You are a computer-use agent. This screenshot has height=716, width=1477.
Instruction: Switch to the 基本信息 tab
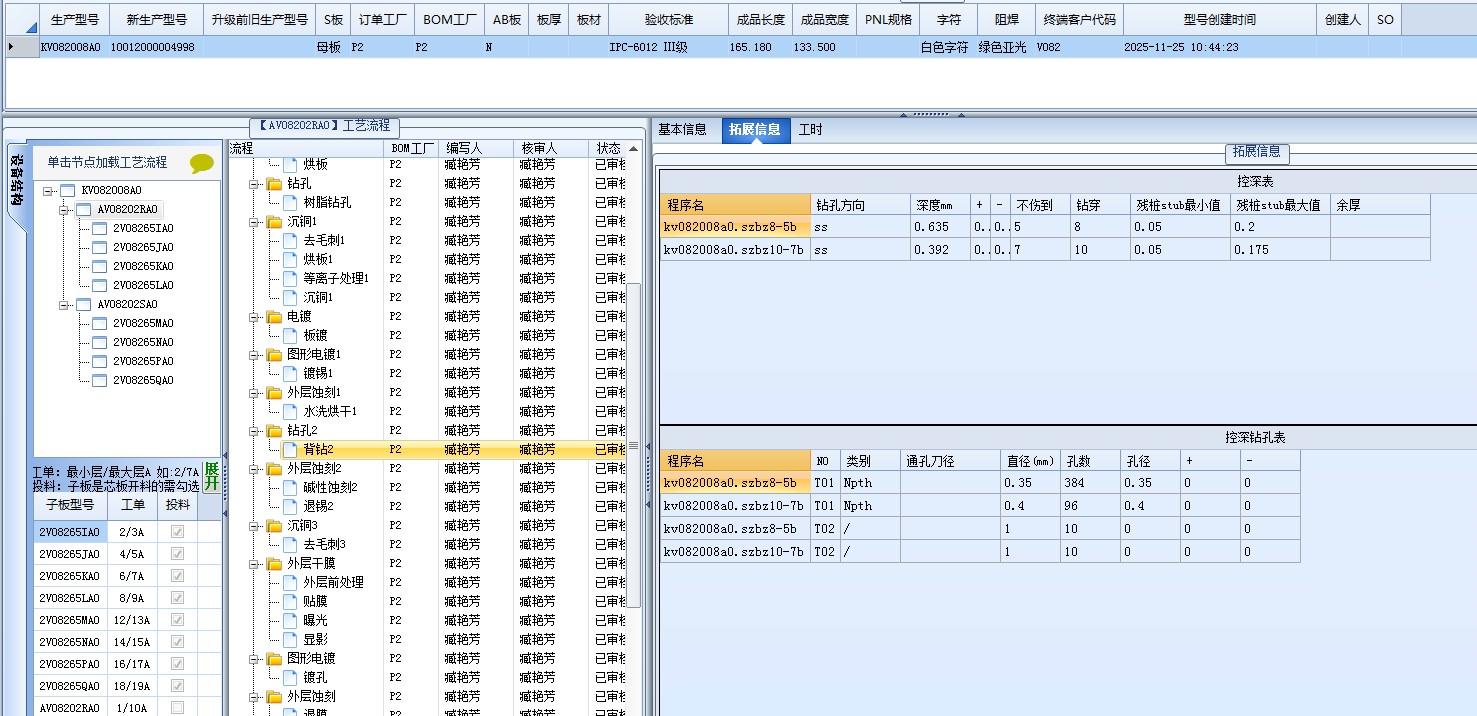tap(682, 130)
